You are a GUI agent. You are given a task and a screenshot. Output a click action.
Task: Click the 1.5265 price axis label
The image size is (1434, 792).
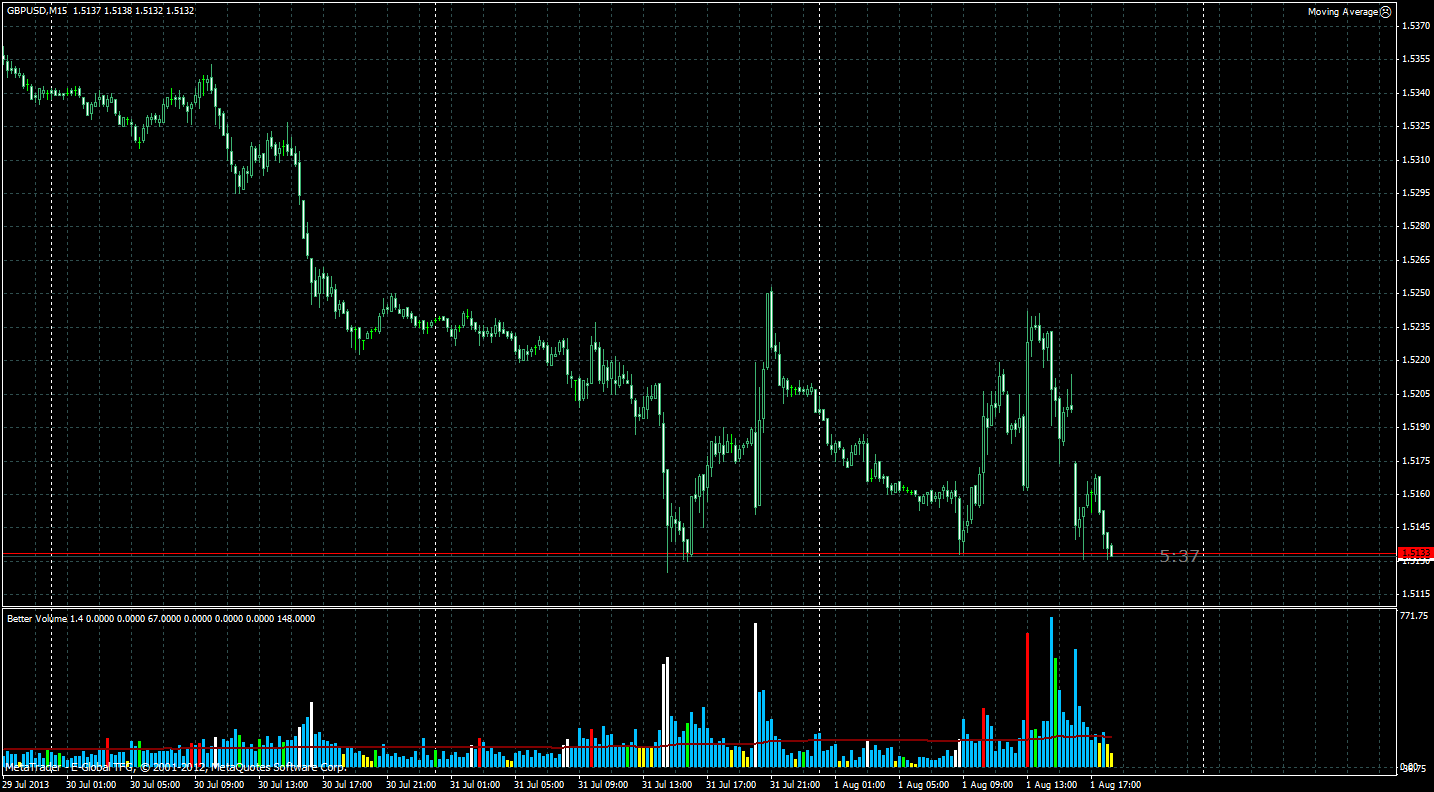pyautogui.click(x=1415, y=260)
